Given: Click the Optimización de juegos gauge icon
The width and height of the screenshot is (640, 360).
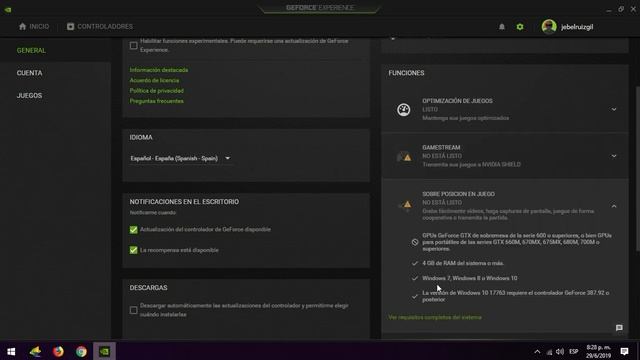Looking at the screenshot, I should (x=404, y=109).
